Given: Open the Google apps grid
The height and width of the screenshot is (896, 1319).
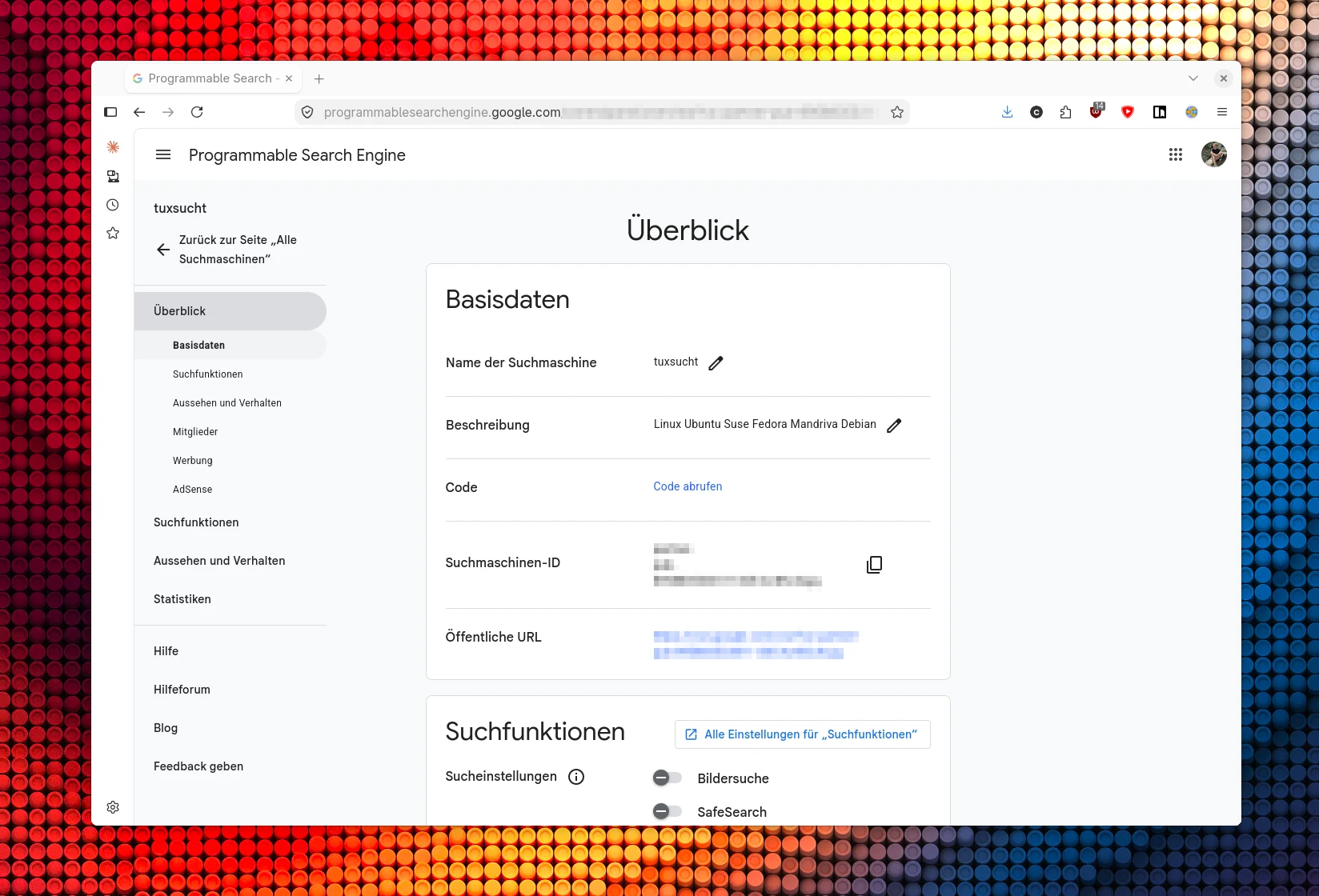Looking at the screenshot, I should 1176,154.
